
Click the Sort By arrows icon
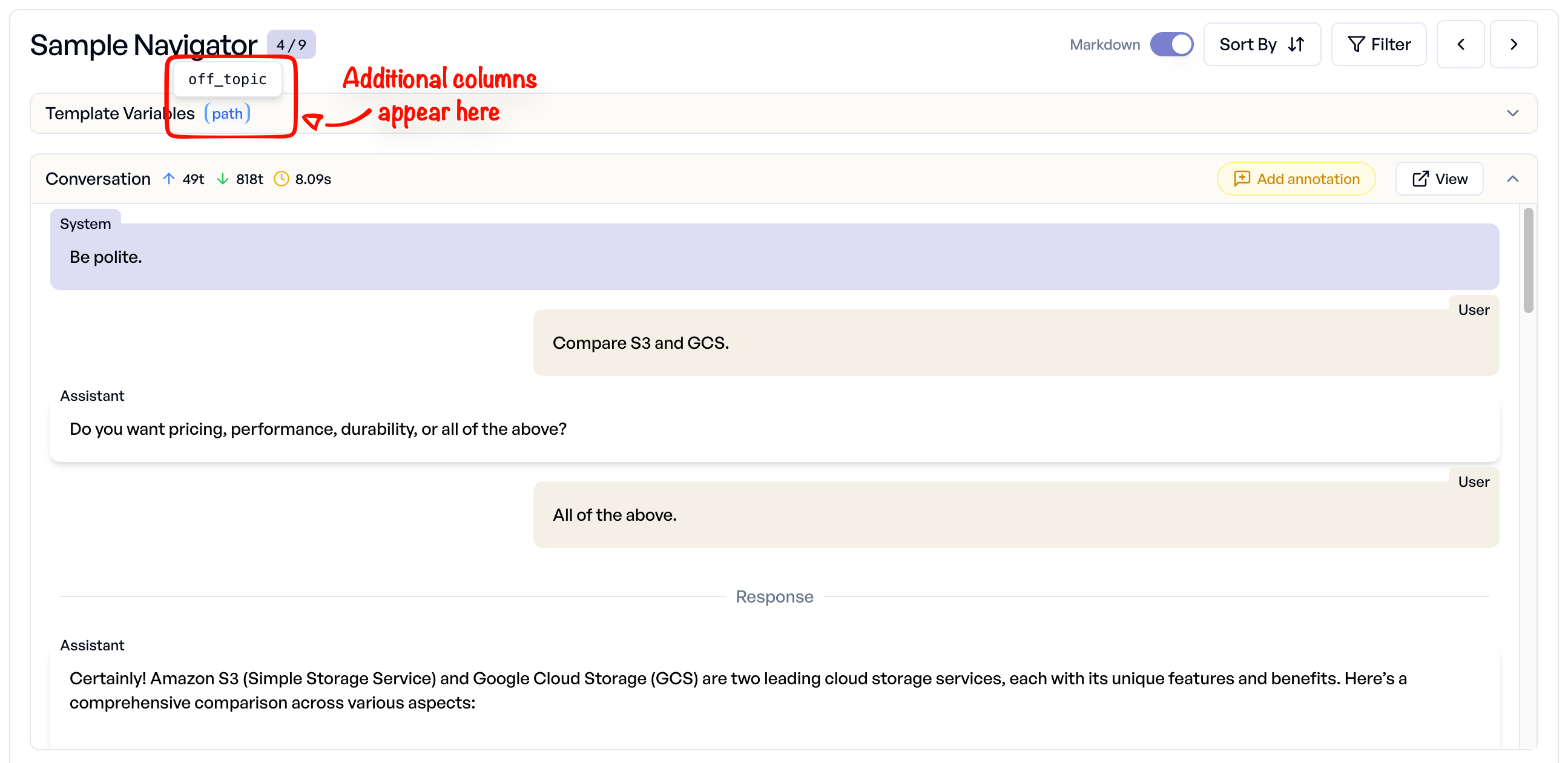pos(1296,44)
